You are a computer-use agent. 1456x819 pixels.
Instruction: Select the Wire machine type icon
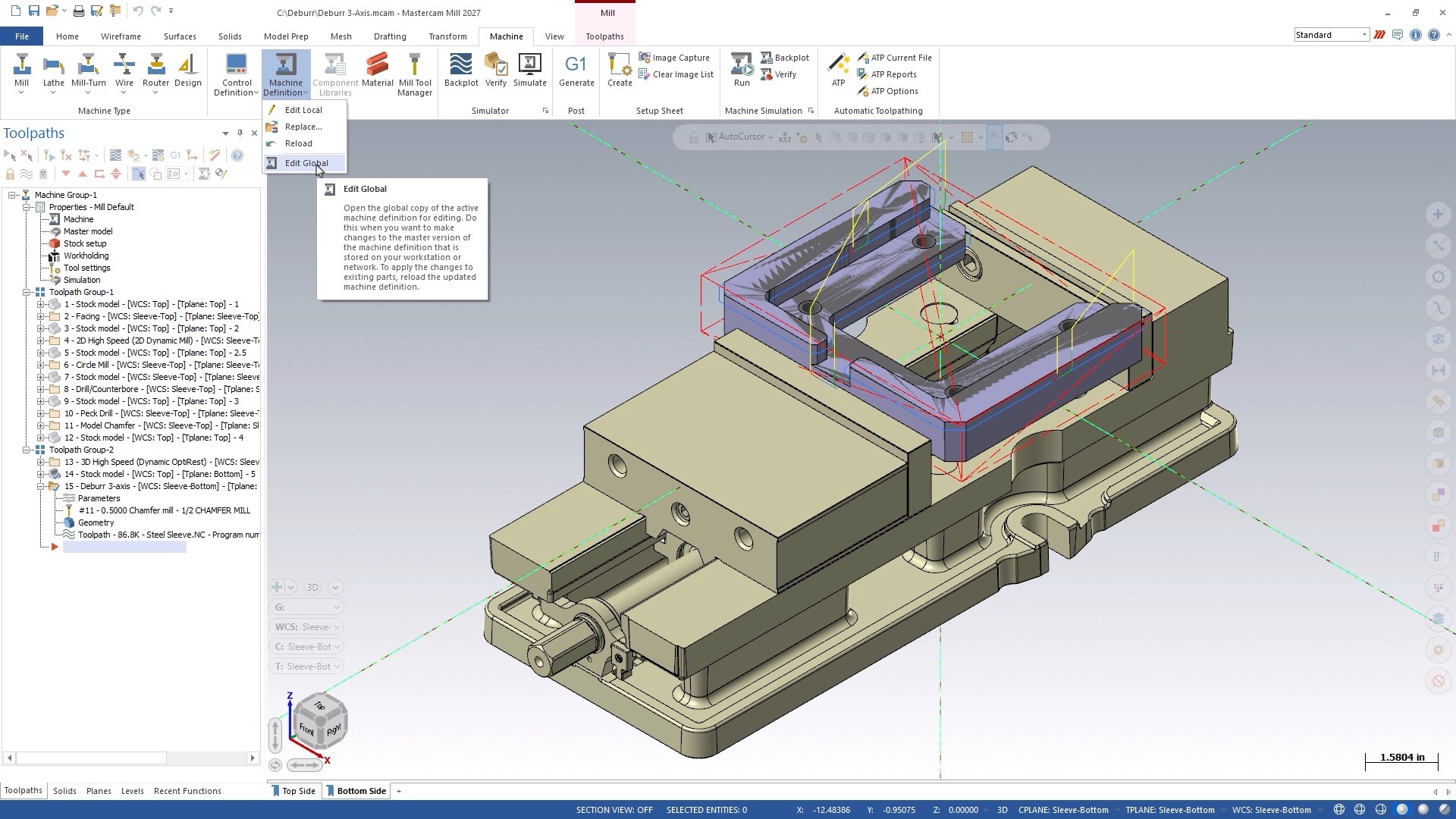coord(124,72)
